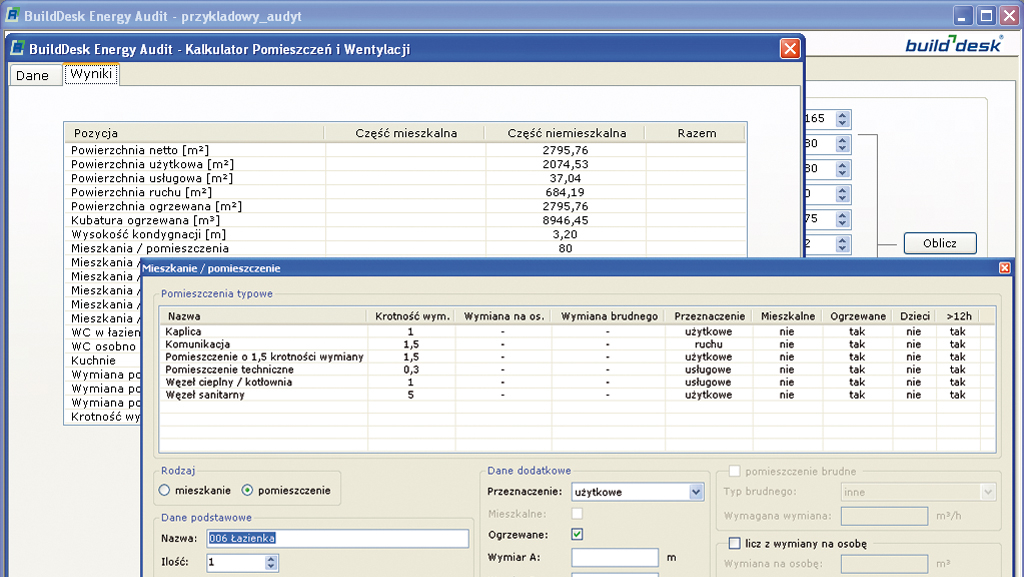Select the Pomieszczenie techniczne row
This screenshot has height=577, width=1024.
click(x=577, y=369)
